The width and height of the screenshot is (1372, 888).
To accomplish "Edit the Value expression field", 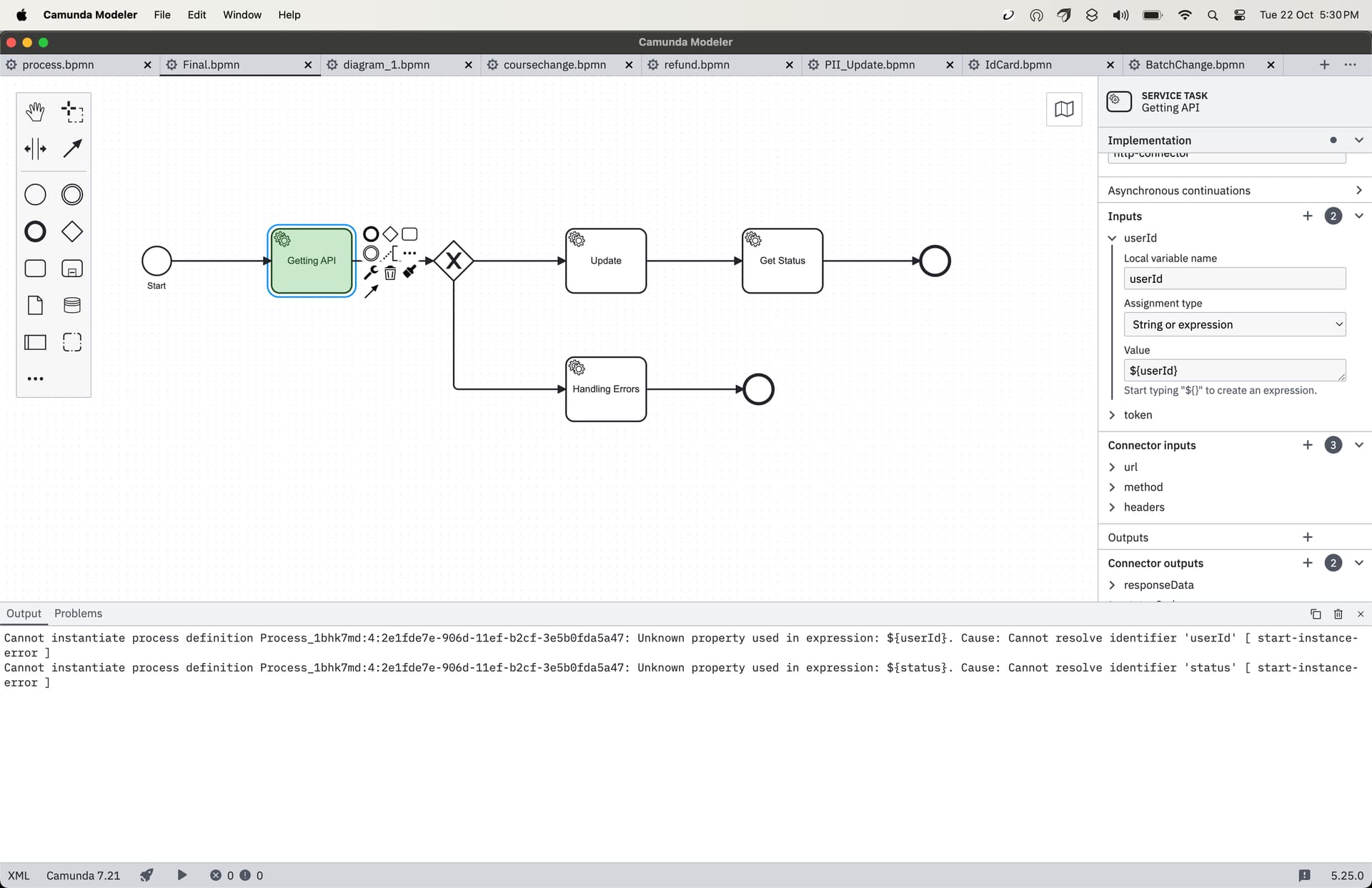I will 1235,370.
